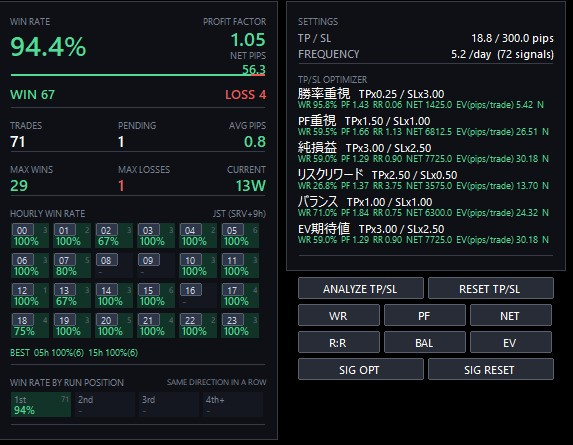Choose the BAL optimization button
This screenshot has width=573, height=445.
425,342
